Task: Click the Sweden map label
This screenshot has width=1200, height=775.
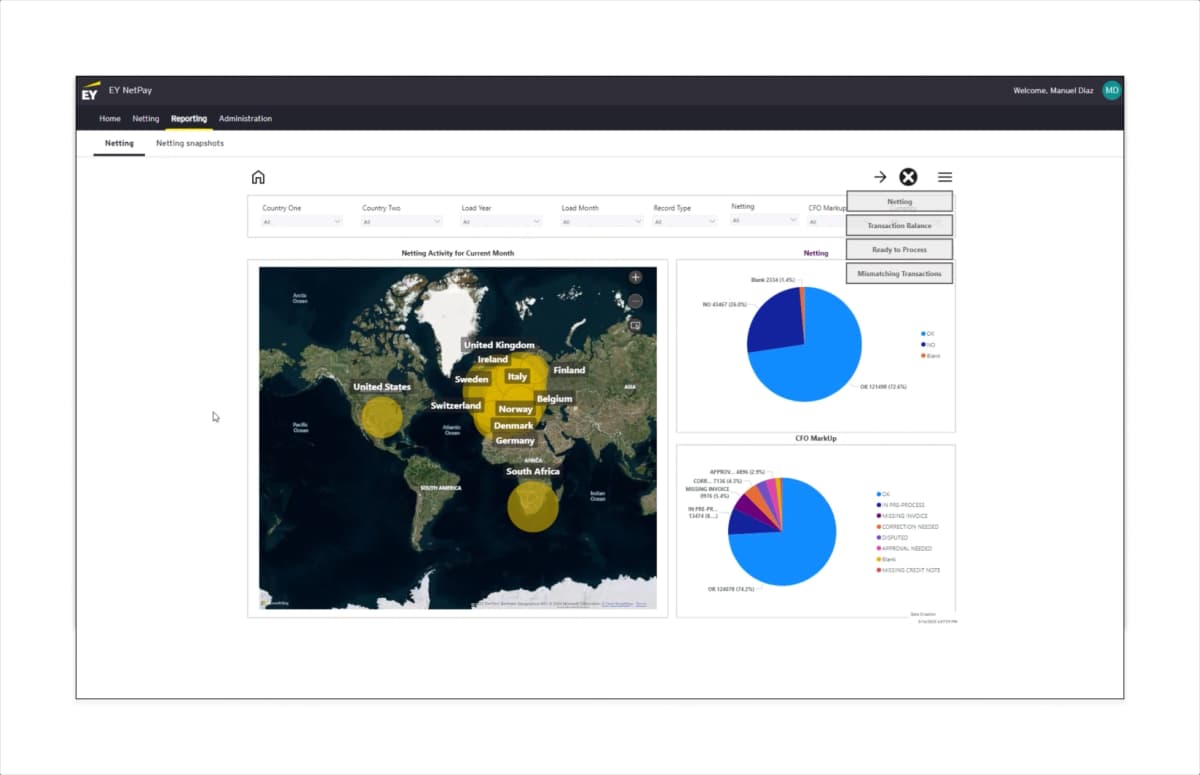Action: [x=472, y=380]
